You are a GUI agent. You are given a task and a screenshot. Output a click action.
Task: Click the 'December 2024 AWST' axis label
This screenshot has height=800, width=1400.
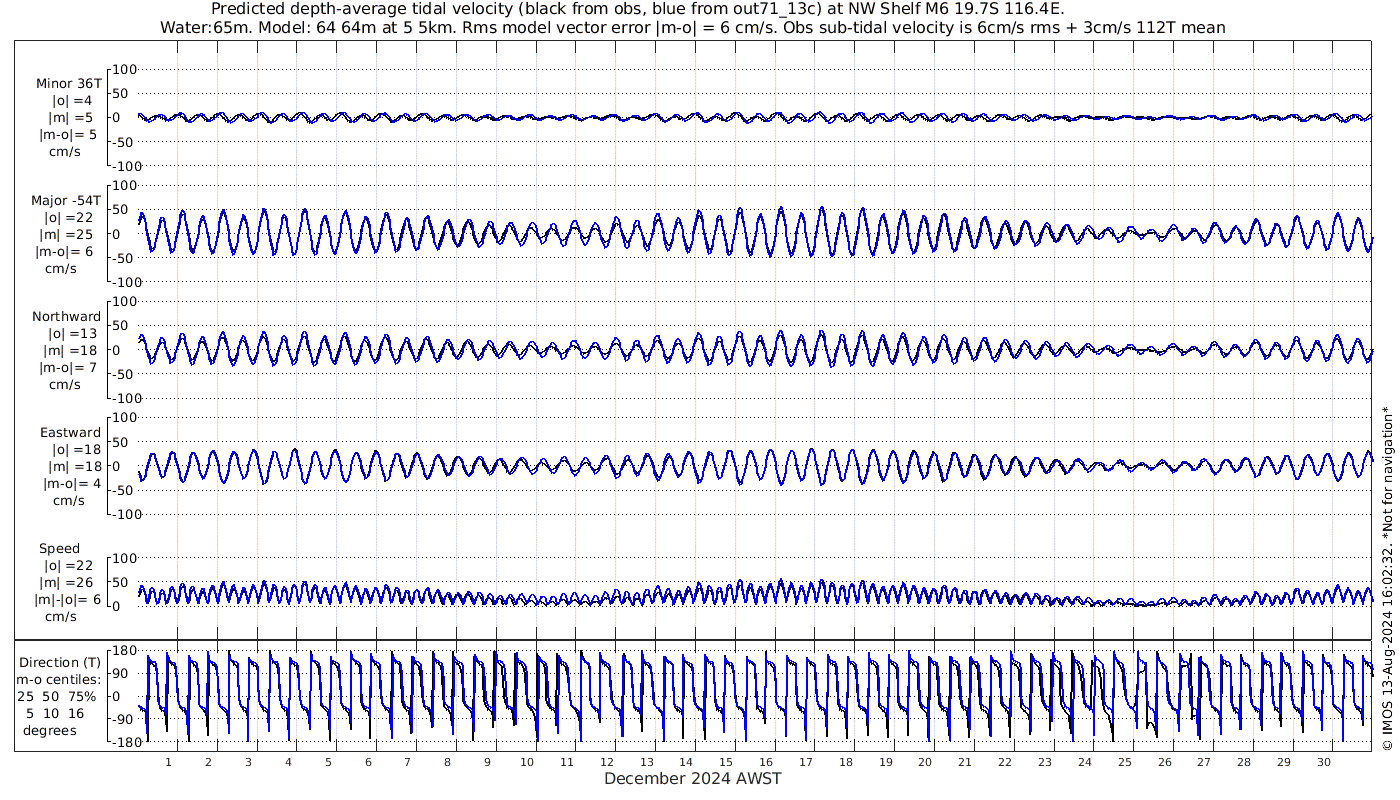point(692,779)
